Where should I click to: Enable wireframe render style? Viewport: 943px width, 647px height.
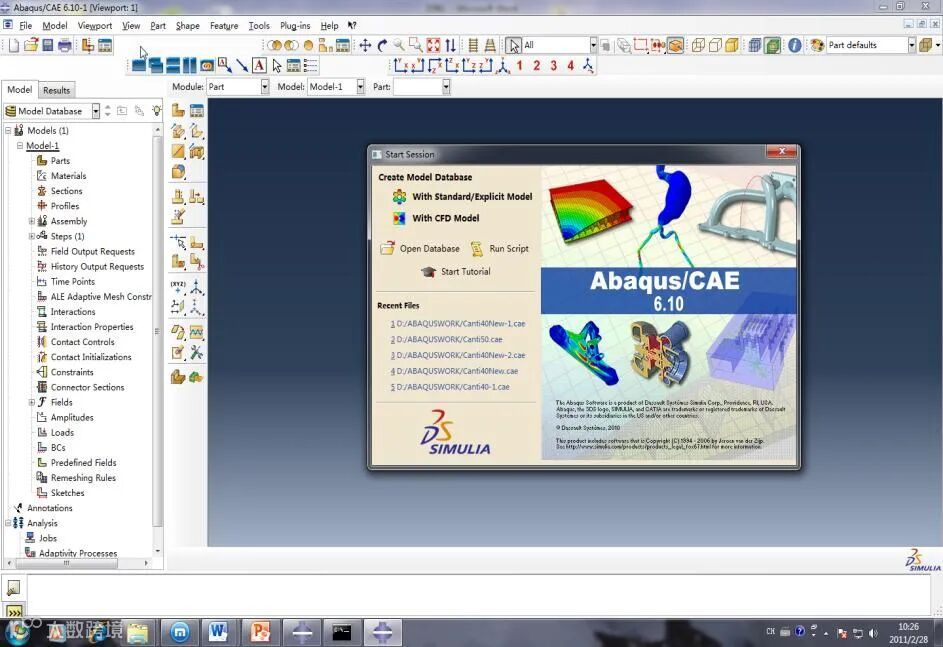coord(698,45)
